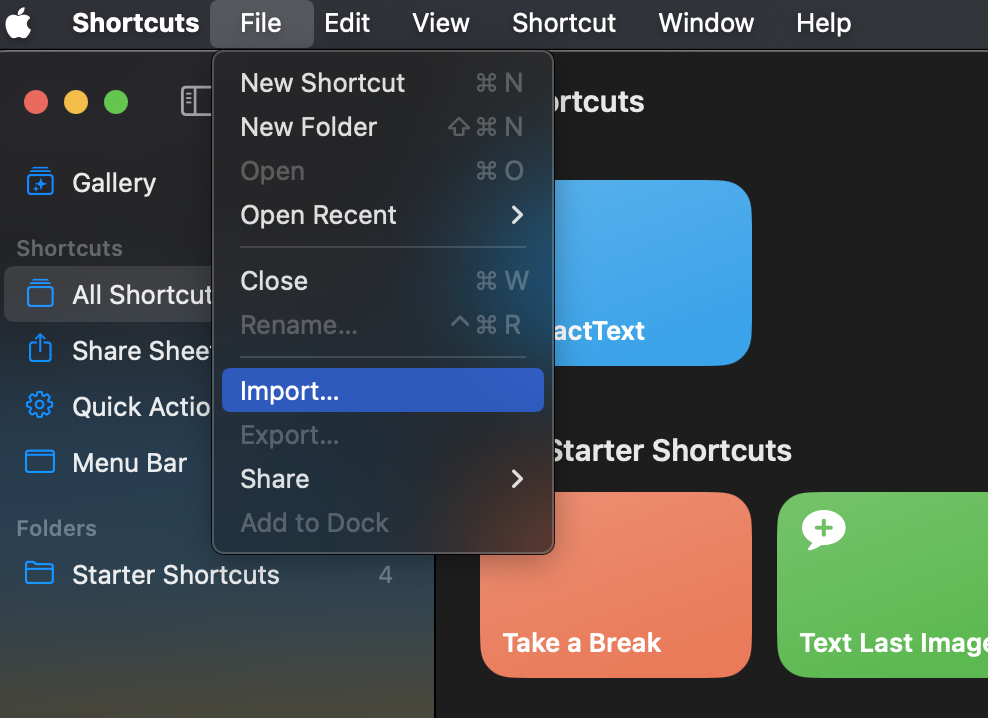Choose New Shortcut from File menu
The image size is (988, 718).
coord(382,83)
